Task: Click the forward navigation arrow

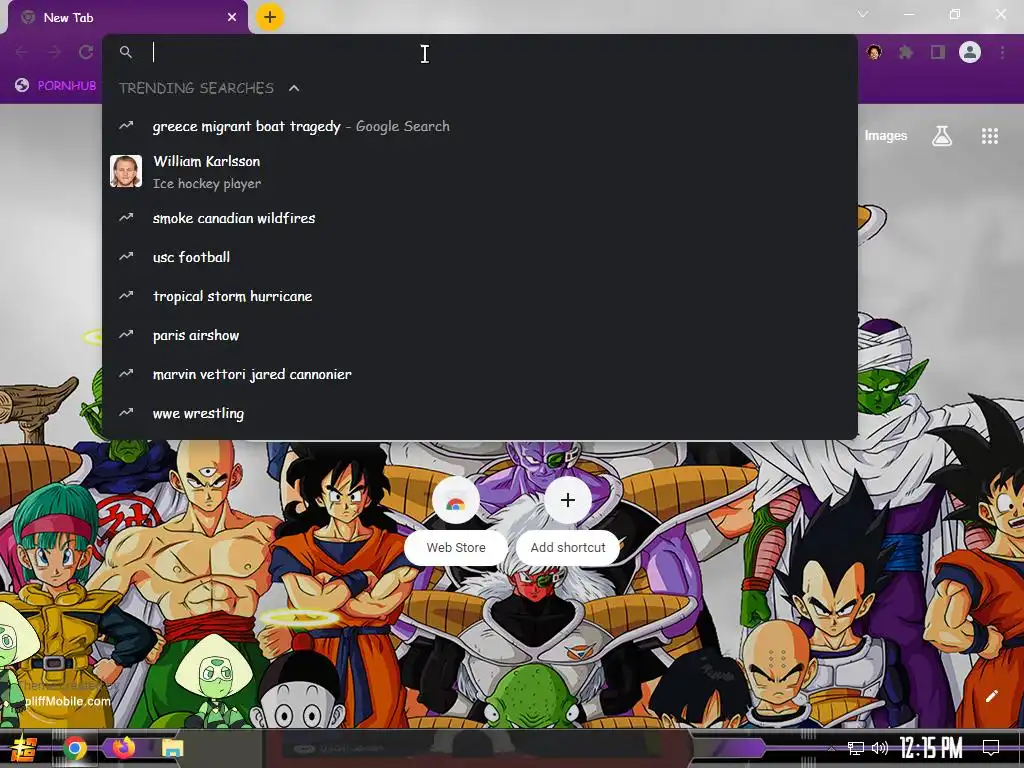Action: point(54,52)
